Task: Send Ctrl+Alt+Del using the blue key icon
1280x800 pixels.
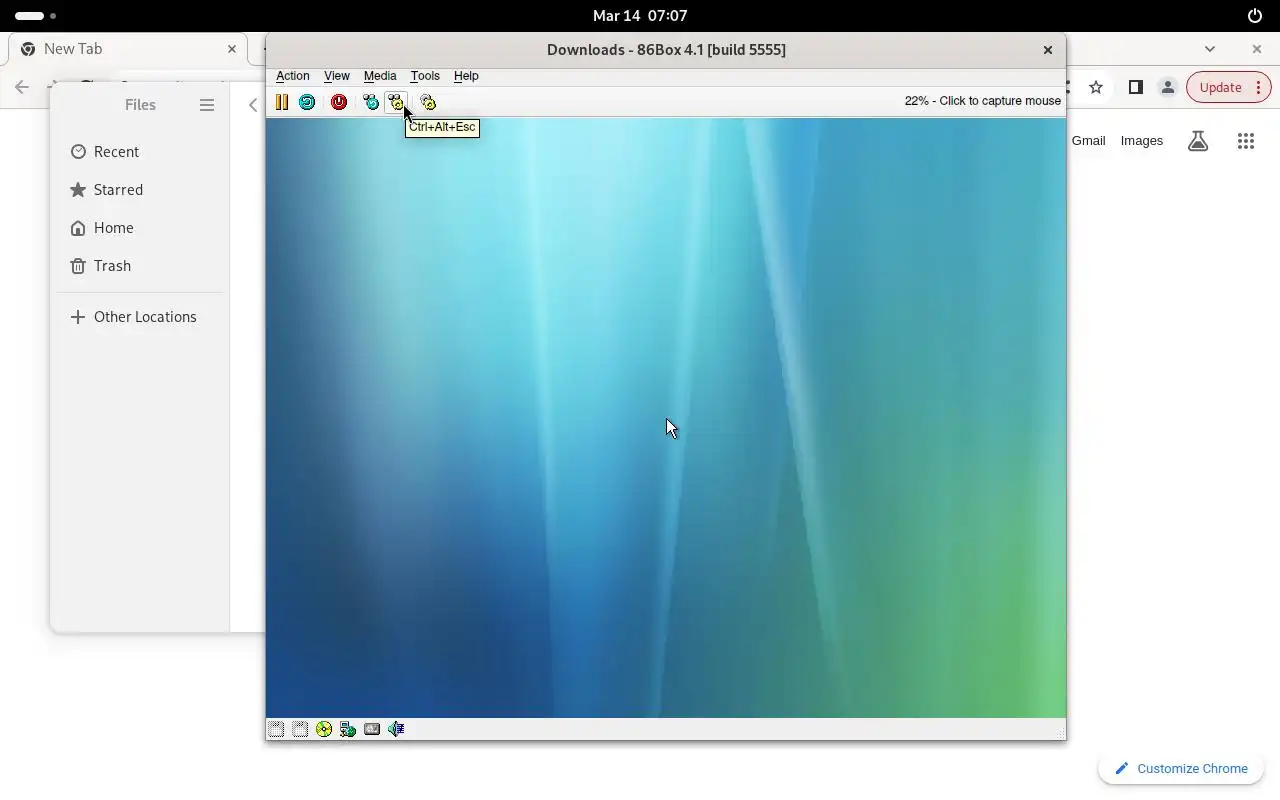Action: point(371,102)
